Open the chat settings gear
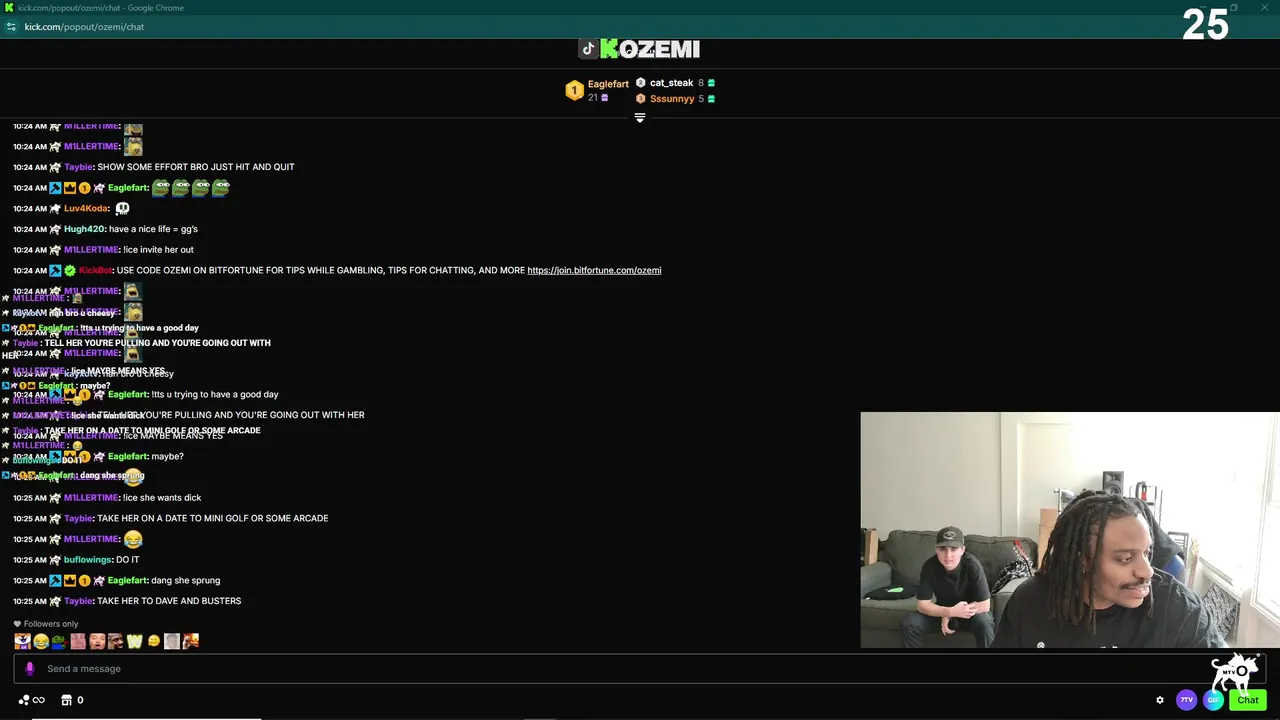Image resolution: width=1280 pixels, height=720 pixels. pyautogui.click(x=1160, y=700)
